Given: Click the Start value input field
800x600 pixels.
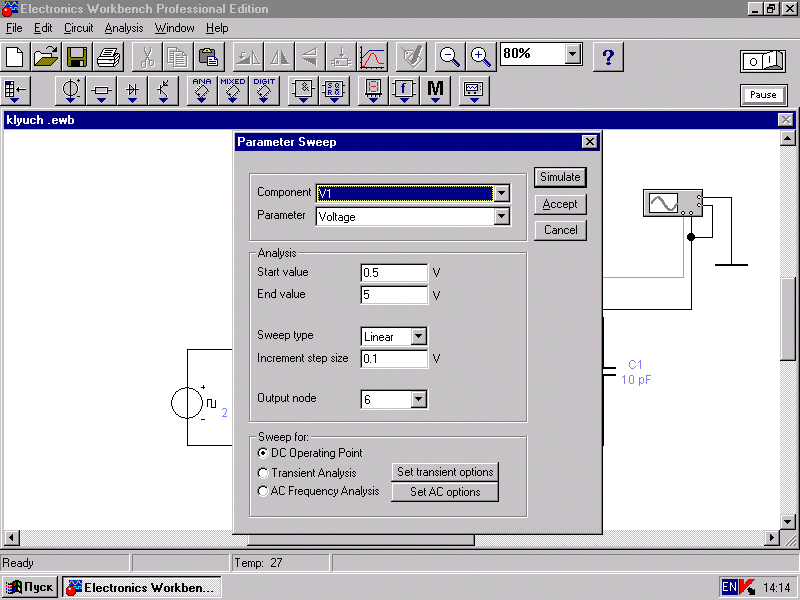Looking at the screenshot, I should (x=394, y=273).
